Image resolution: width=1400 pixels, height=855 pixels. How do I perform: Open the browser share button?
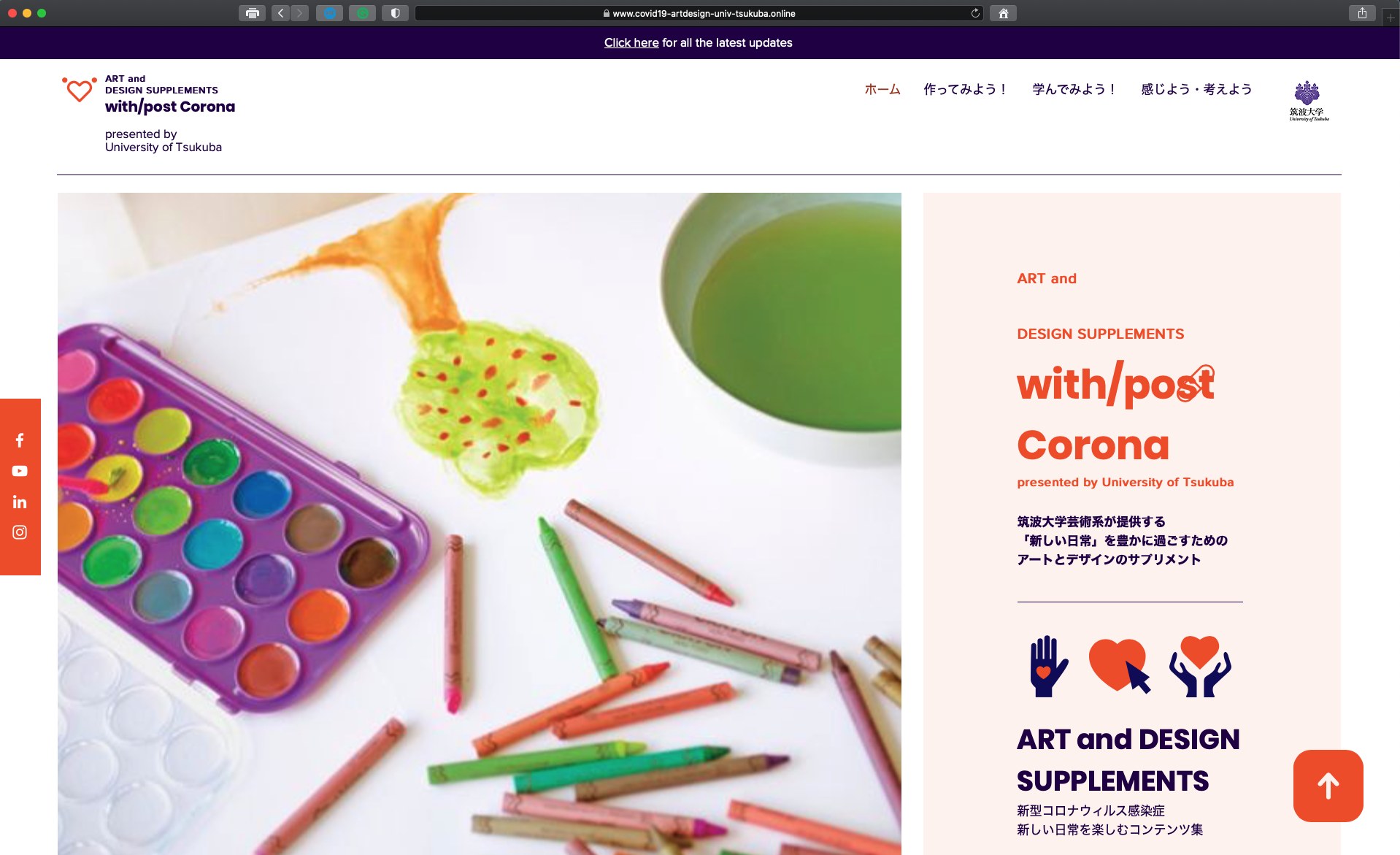pos(1362,13)
